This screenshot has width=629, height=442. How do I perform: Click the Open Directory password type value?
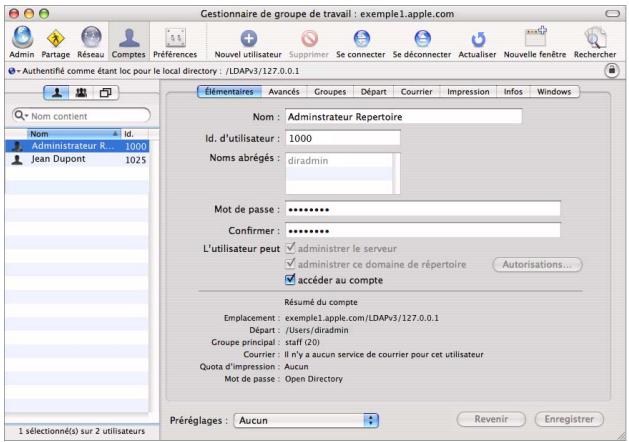point(314,379)
